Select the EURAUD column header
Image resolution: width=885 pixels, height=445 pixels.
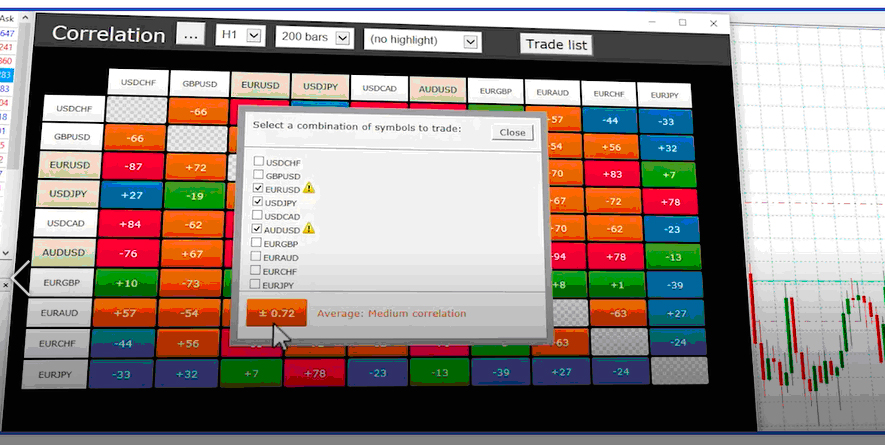click(x=552, y=93)
